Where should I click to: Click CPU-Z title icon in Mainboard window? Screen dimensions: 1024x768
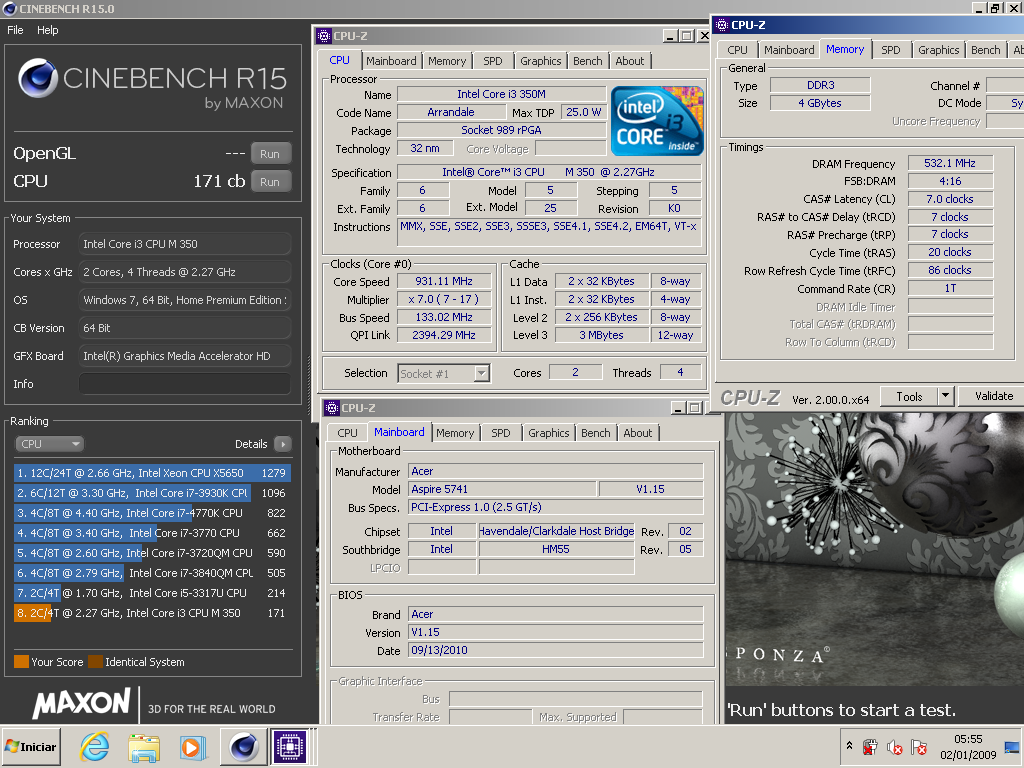(x=332, y=408)
